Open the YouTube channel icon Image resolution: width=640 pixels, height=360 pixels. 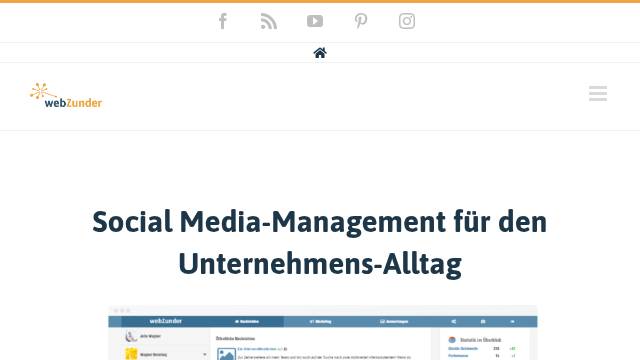pyautogui.click(x=315, y=21)
